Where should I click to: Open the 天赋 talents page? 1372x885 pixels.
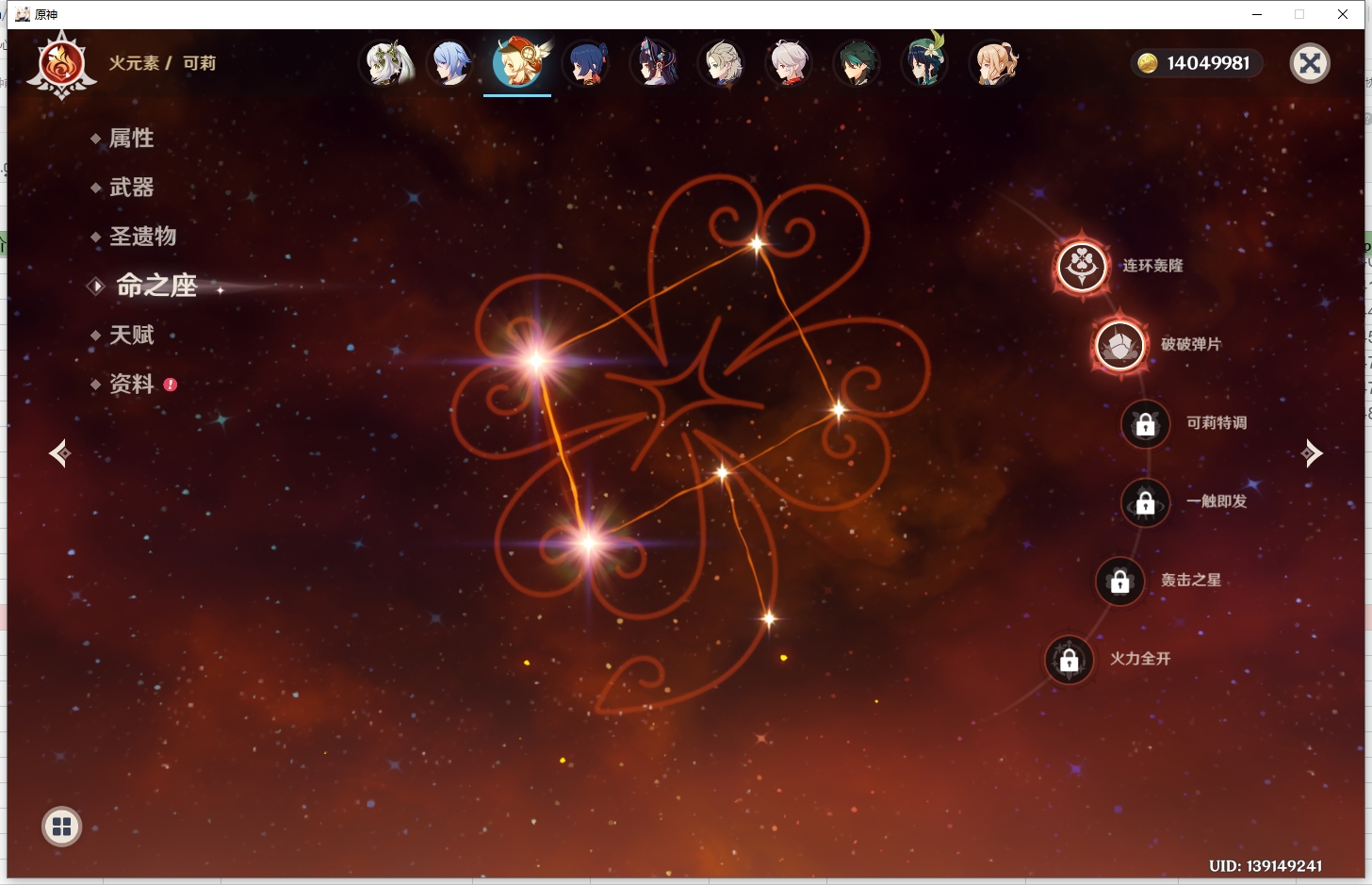pyautogui.click(x=131, y=335)
